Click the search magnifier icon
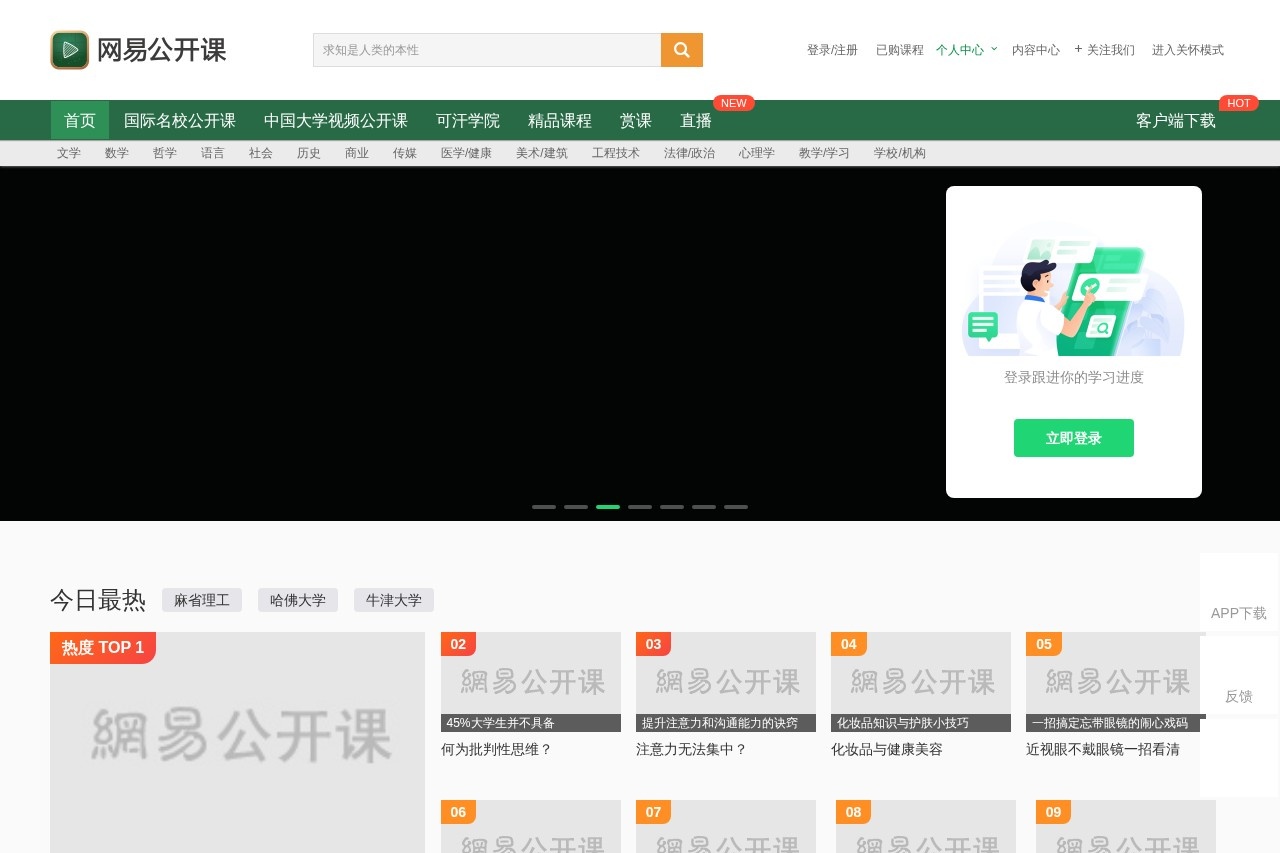This screenshot has width=1280, height=853. coord(681,49)
